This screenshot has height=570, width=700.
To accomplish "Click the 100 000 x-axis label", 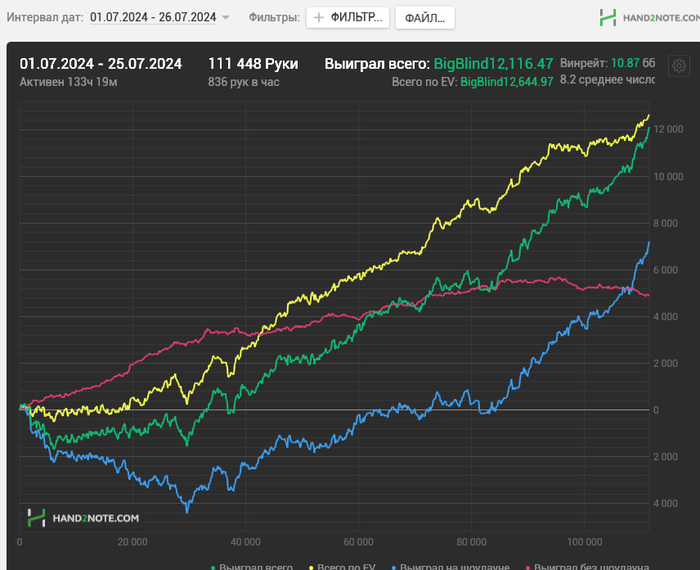I will [584, 542].
